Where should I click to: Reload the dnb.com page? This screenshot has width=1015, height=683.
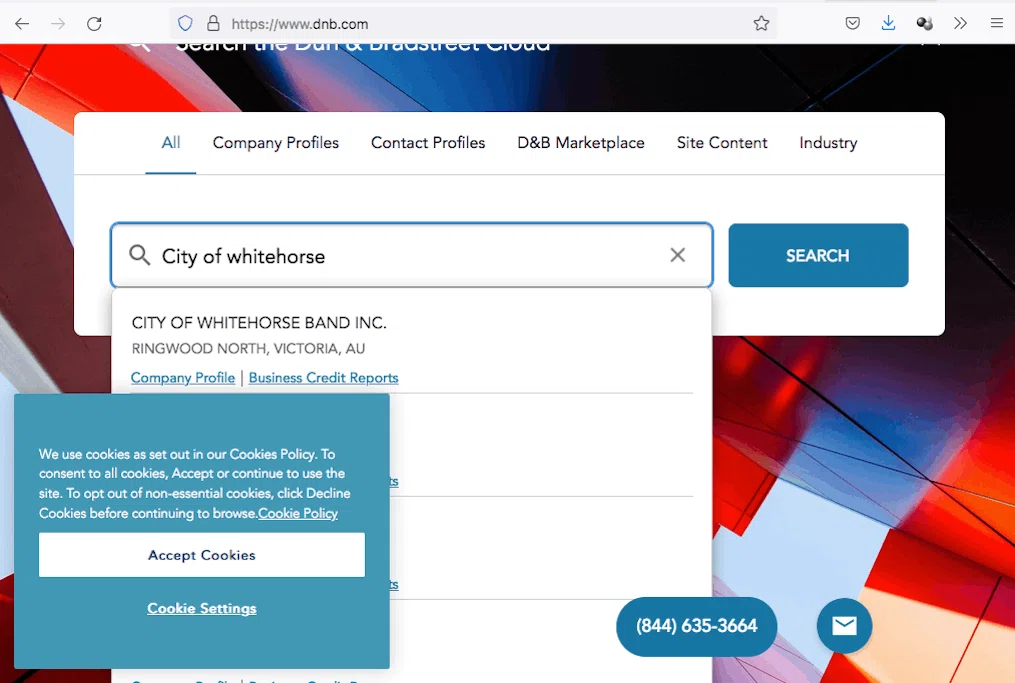tap(95, 24)
